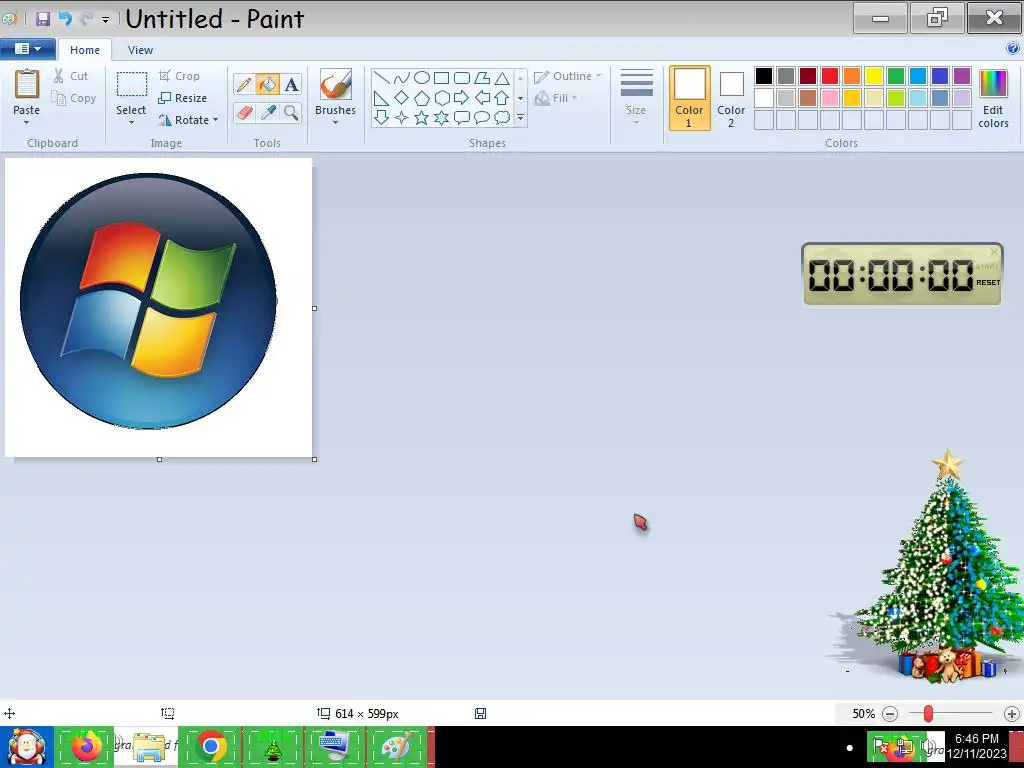Click the Paste clipboard button

coord(27,92)
